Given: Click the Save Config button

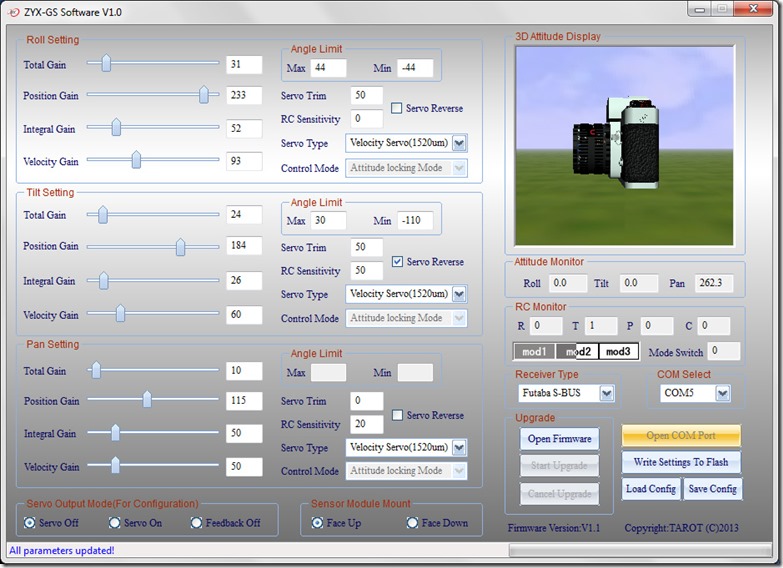Looking at the screenshot, I should [x=713, y=489].
